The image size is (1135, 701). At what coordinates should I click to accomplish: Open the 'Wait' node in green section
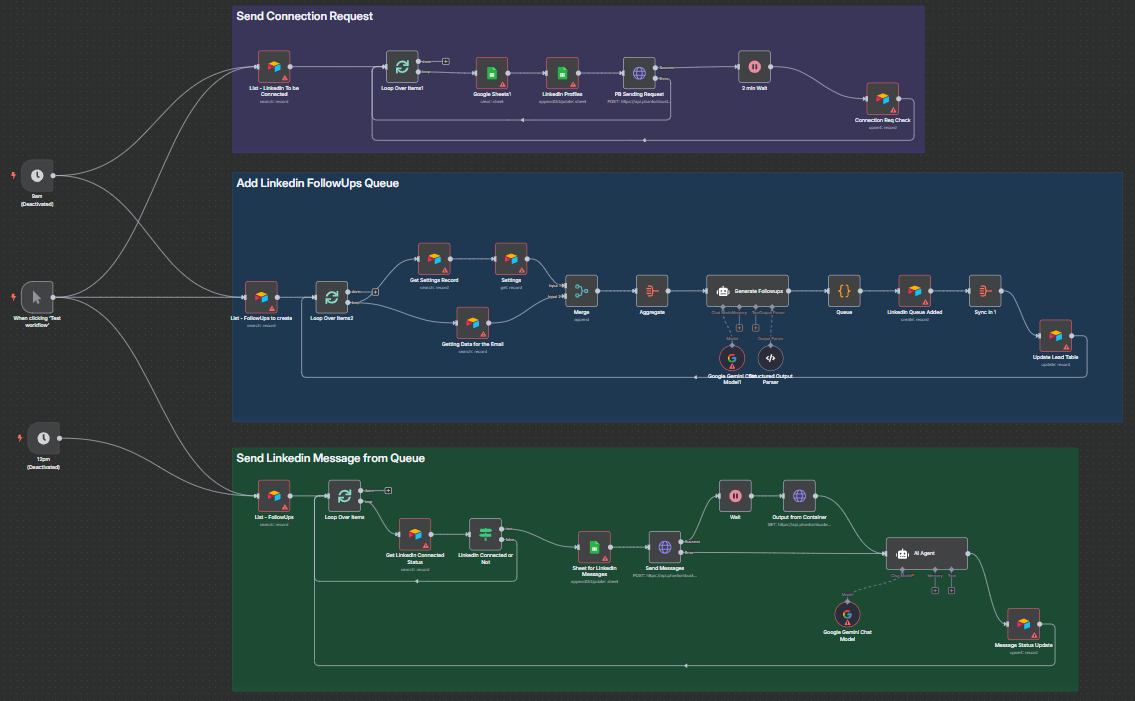click(735, 496)
